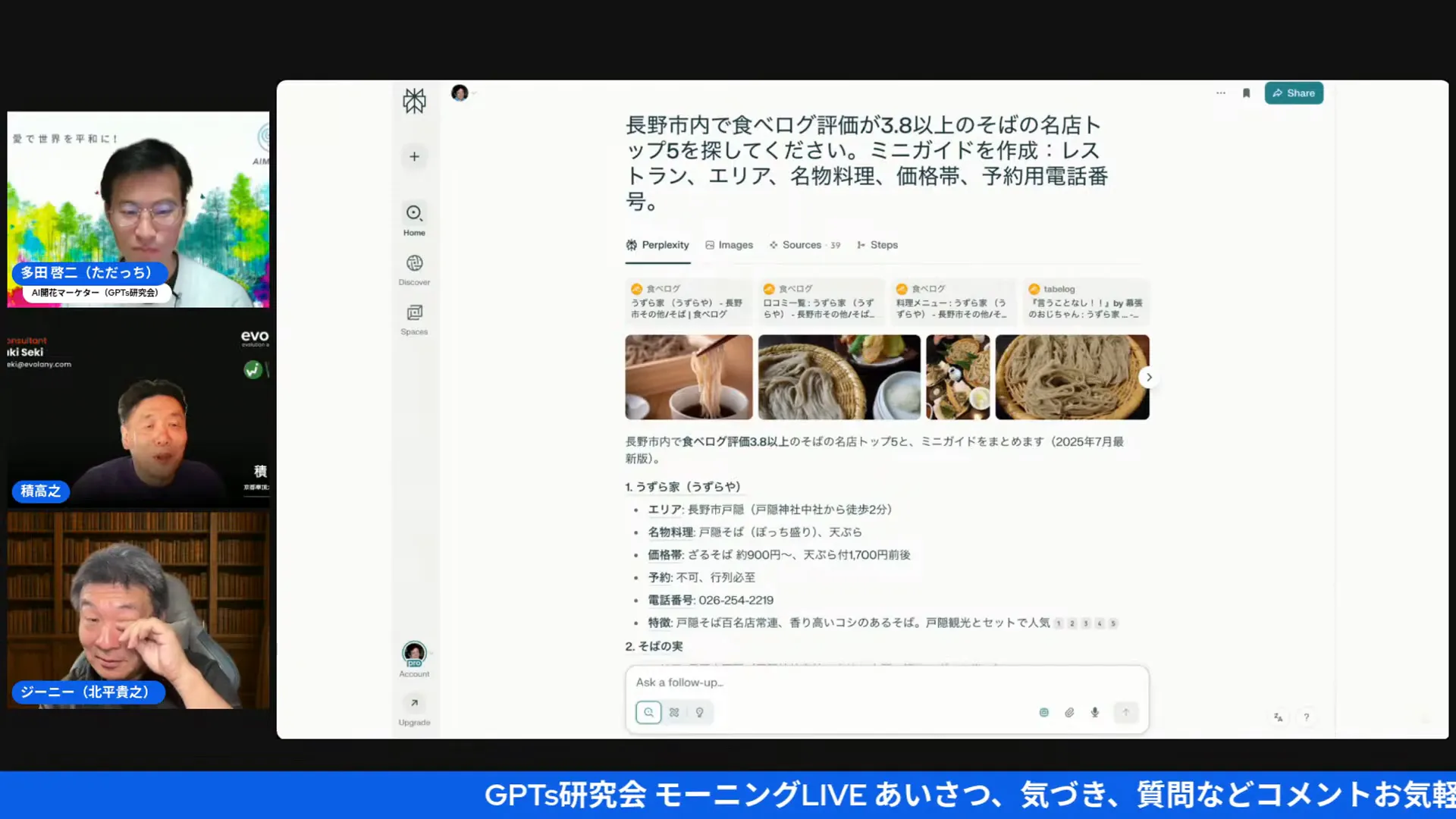Select the lightbulb Labs mode

pos(700,712)
